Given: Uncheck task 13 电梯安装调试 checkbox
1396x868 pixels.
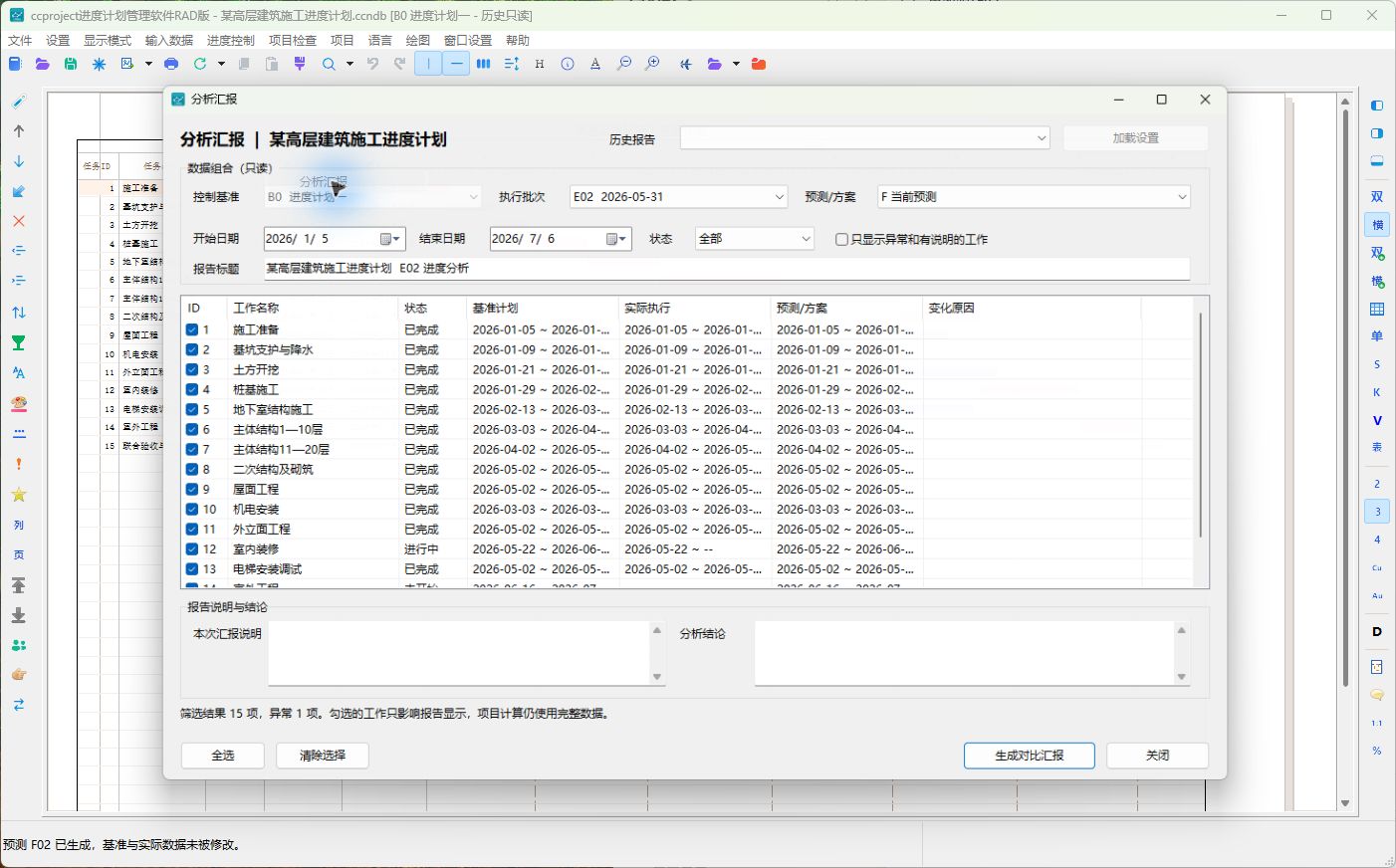Looking at the screenshot, I should point(192,568).
